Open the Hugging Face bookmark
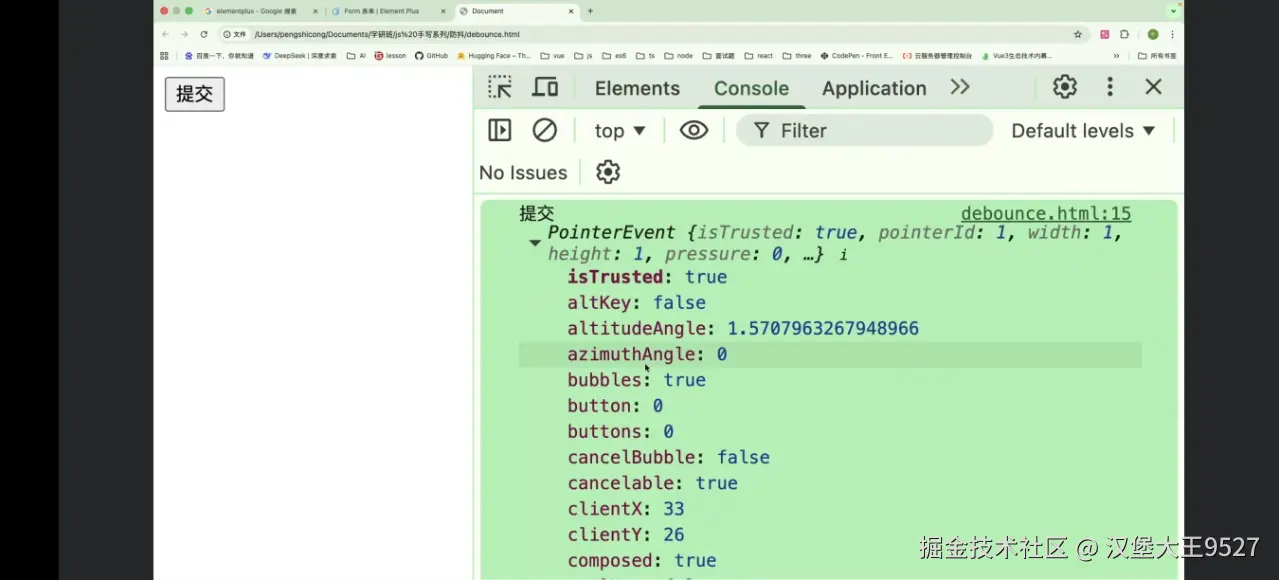The image size is (1279, 580). (494, 56)
